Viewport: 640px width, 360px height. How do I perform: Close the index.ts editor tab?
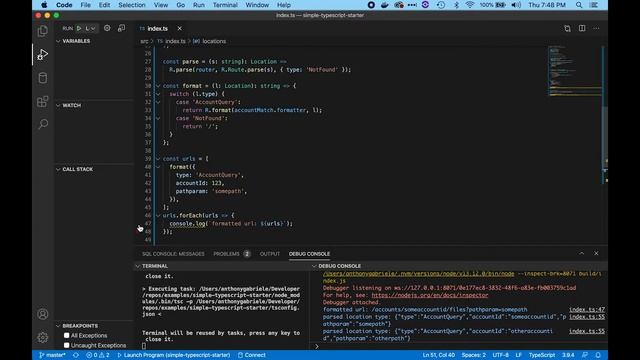pyautogui.click(x=180, y=29)
